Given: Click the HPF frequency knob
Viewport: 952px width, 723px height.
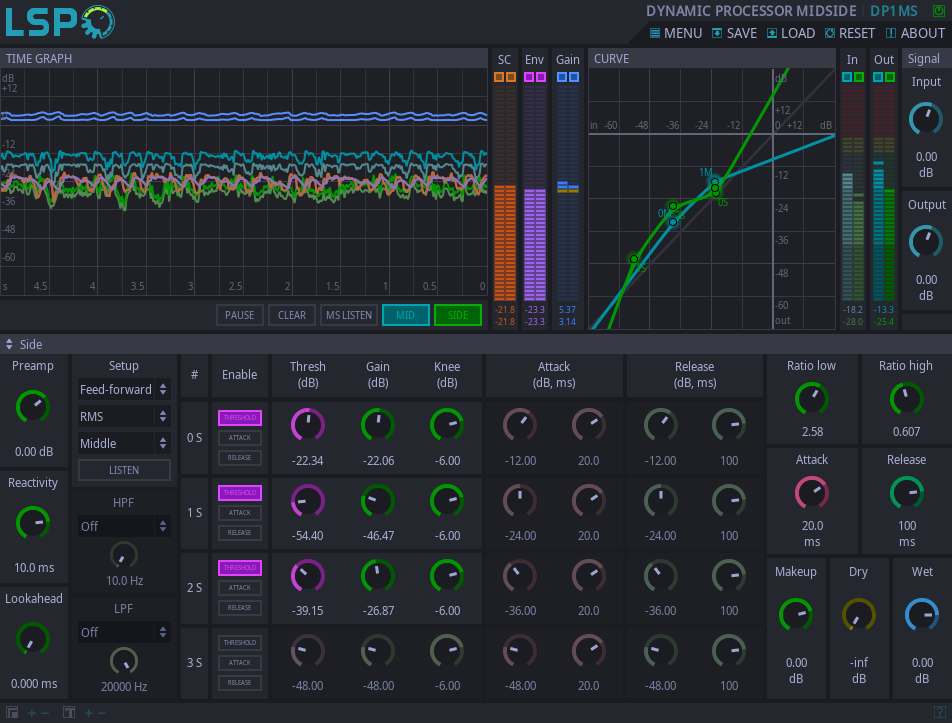Looking at the screenshot, I should pyautogui.click(x=124, y=555).
